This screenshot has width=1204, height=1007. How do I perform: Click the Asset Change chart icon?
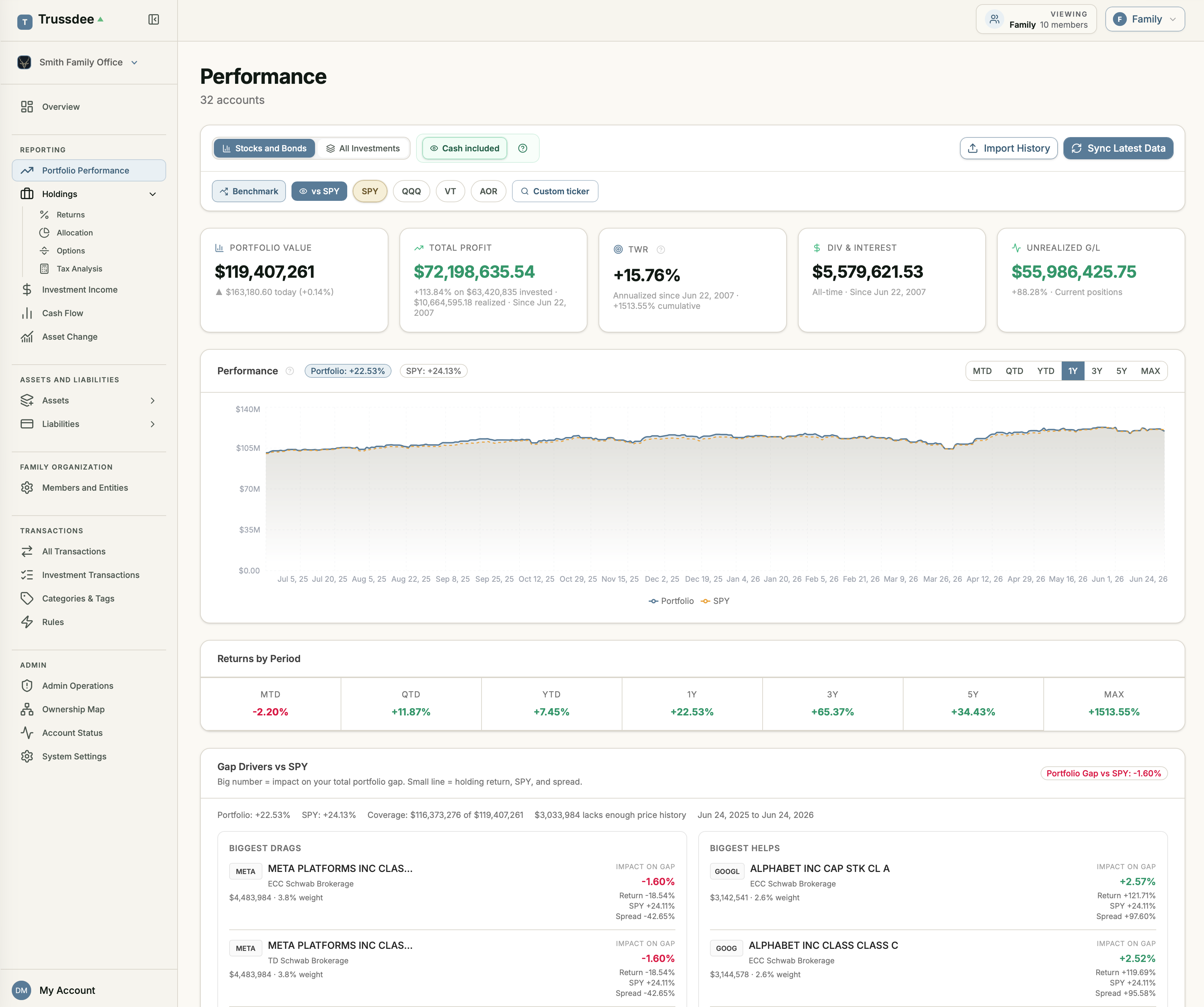[x=27, y=337]
